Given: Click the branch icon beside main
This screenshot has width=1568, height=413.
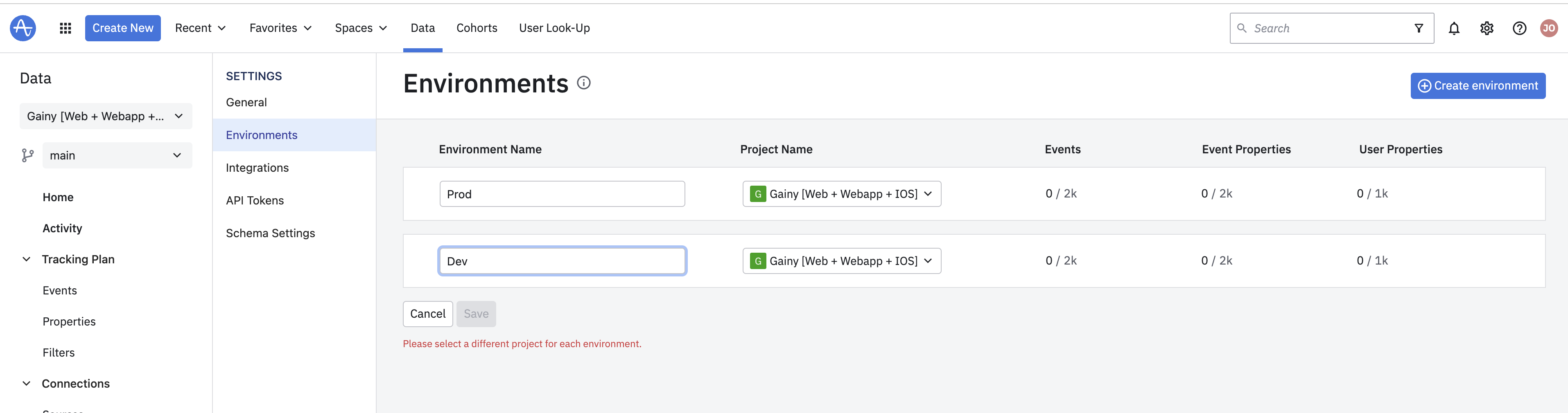Looking at the screenshot, I should coord(27,156).
